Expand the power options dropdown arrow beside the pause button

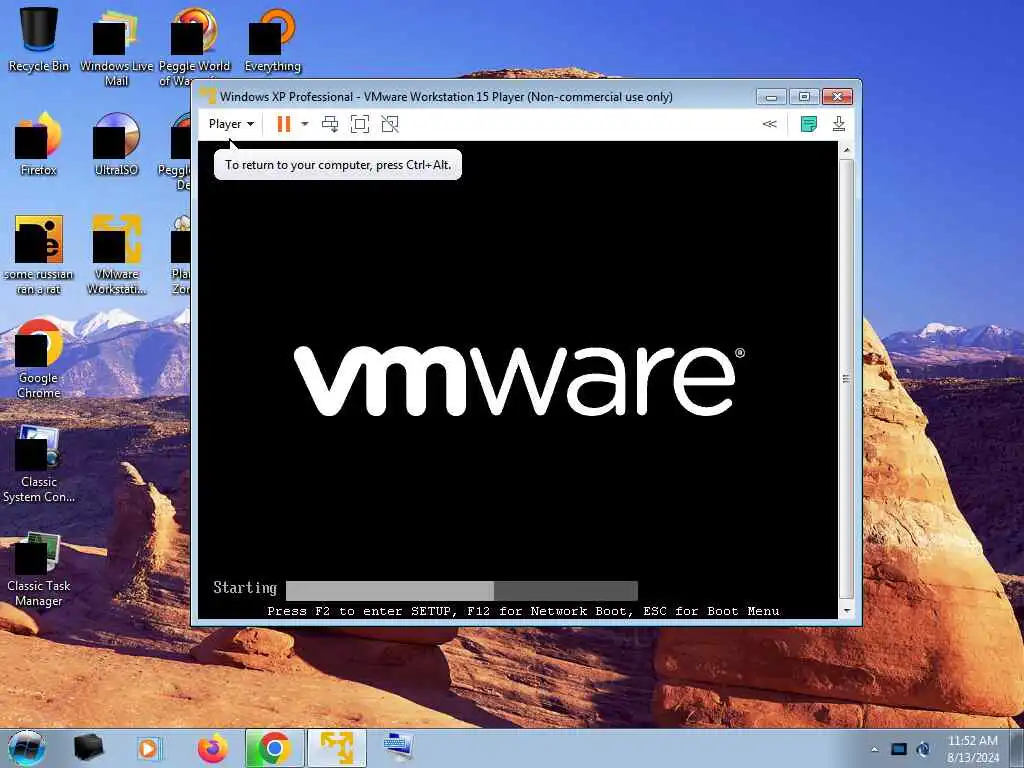click(304, 124)
